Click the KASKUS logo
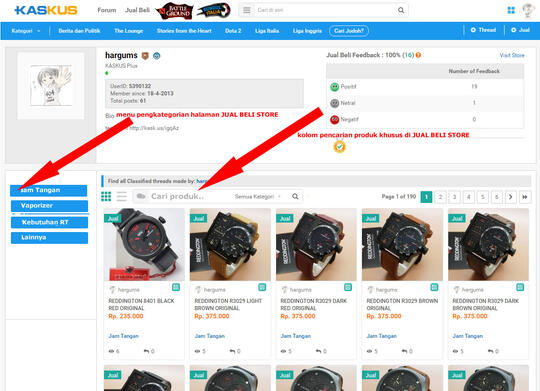Viewport: 540px width, 391px height. click(x=46, y=10)
